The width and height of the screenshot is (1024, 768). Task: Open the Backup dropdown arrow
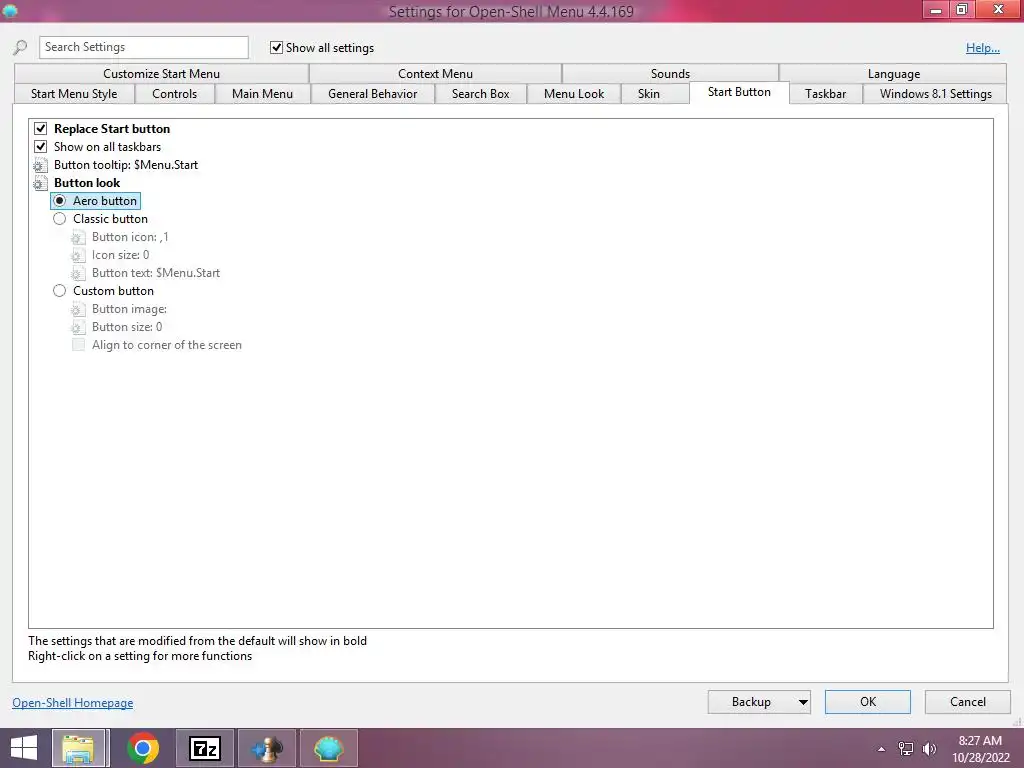[803, 702]
